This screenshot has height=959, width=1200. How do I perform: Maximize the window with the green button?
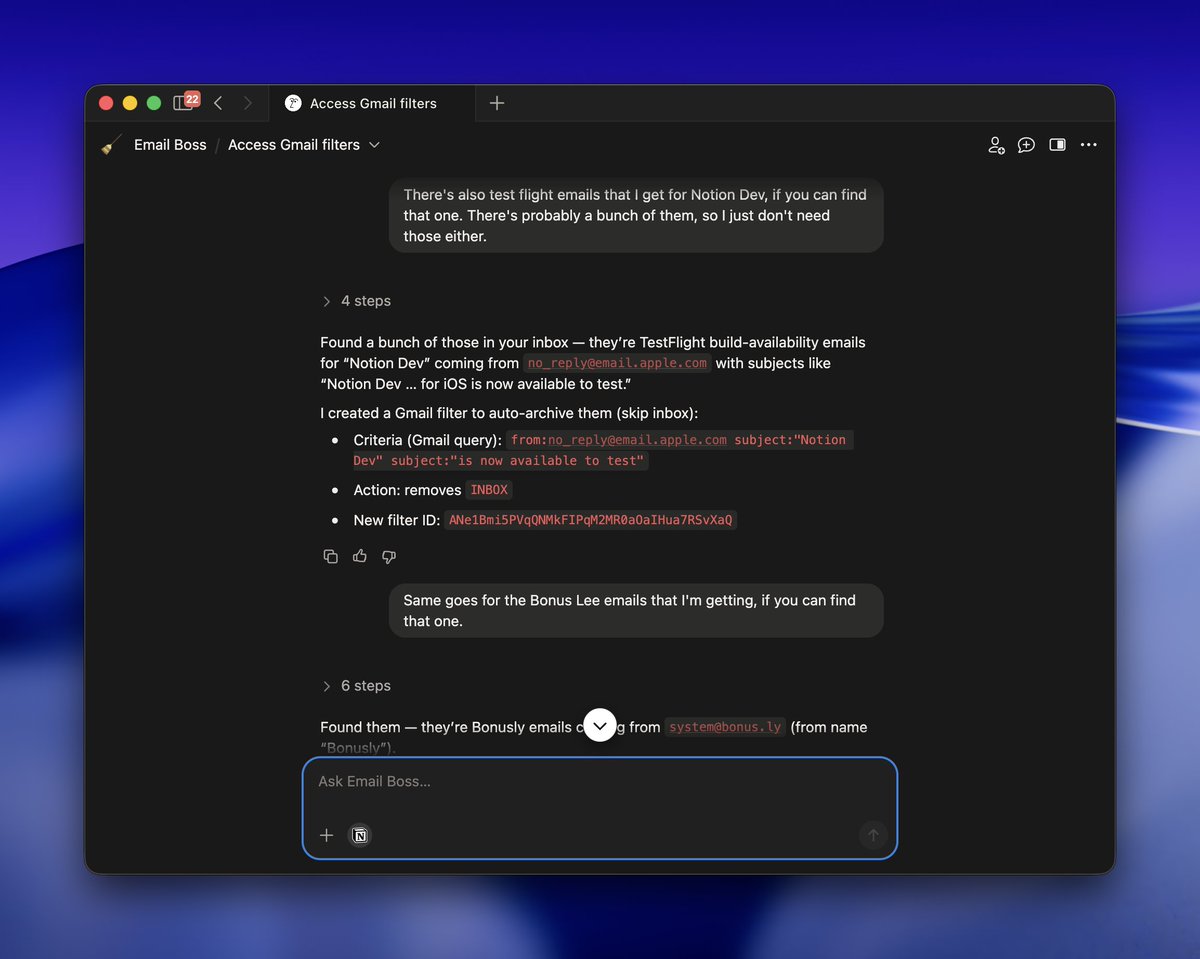[x=154, y=103]
